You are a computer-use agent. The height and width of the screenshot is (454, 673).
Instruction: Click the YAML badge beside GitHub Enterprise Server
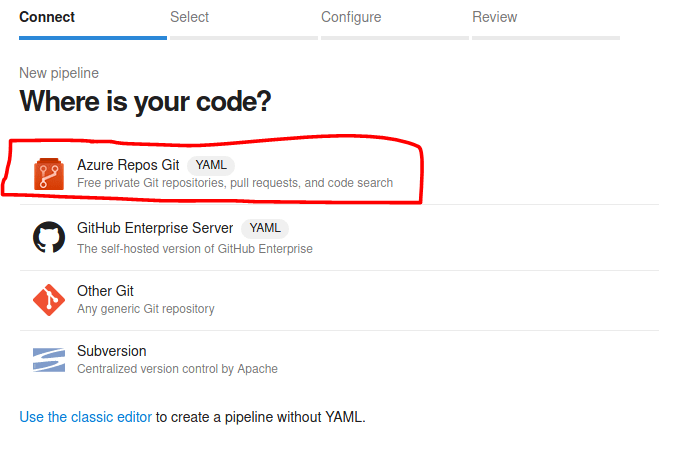pos(265,228)
